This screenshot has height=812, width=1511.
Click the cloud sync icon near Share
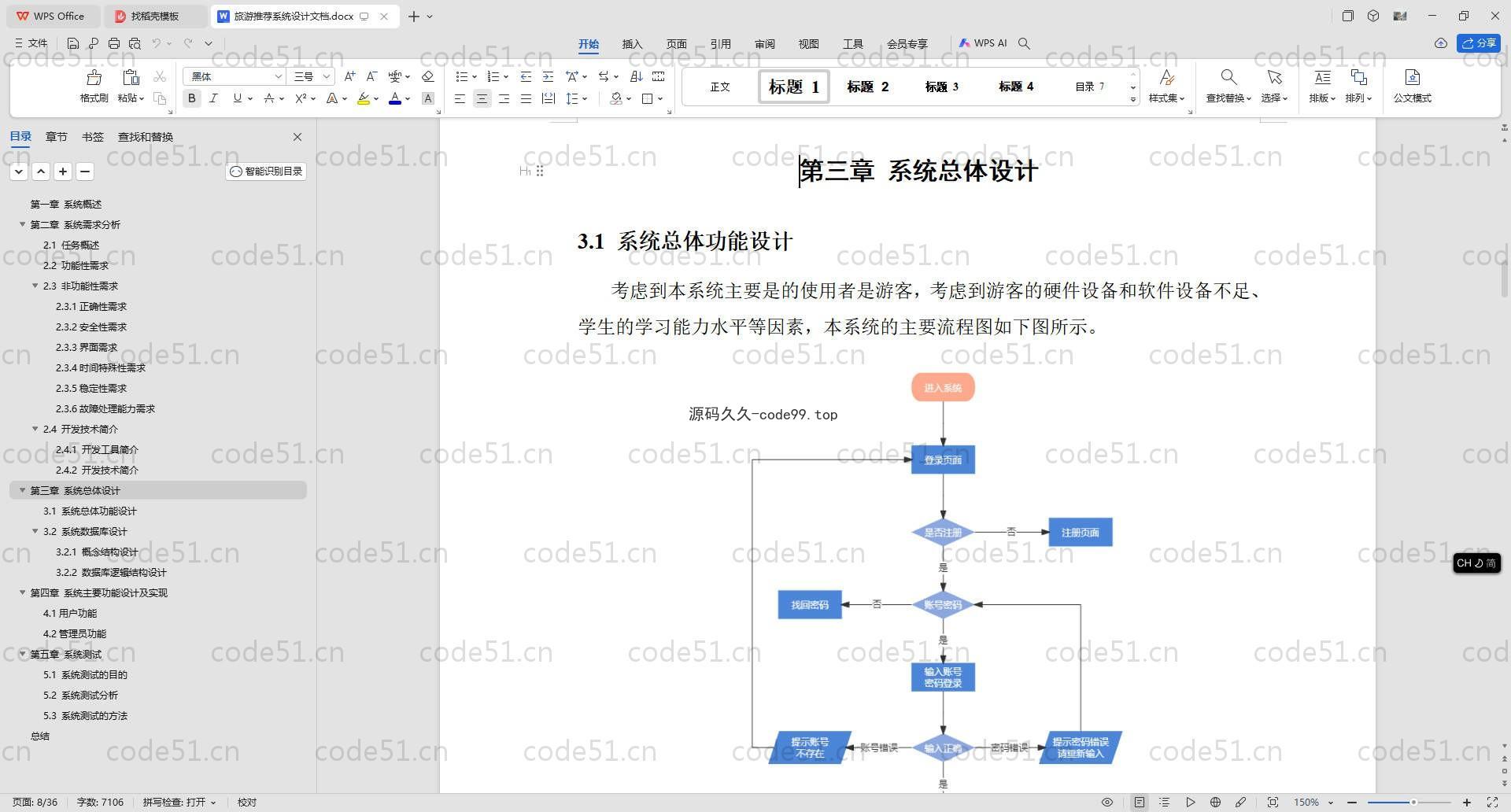pos(1440,43)
